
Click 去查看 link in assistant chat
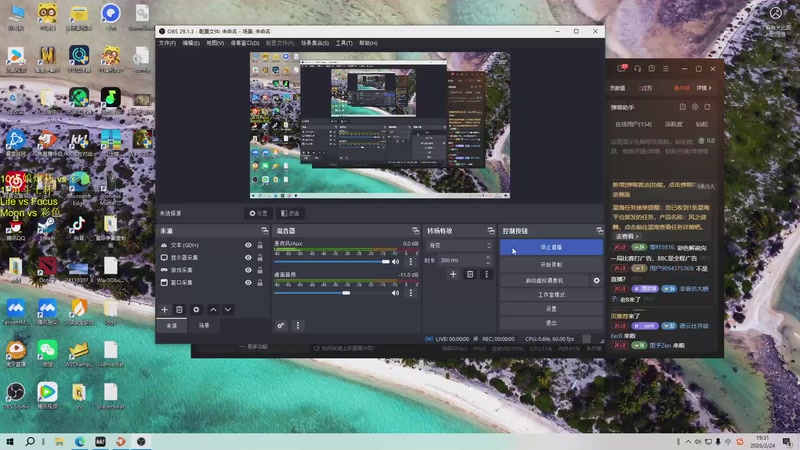click(627, 237)
